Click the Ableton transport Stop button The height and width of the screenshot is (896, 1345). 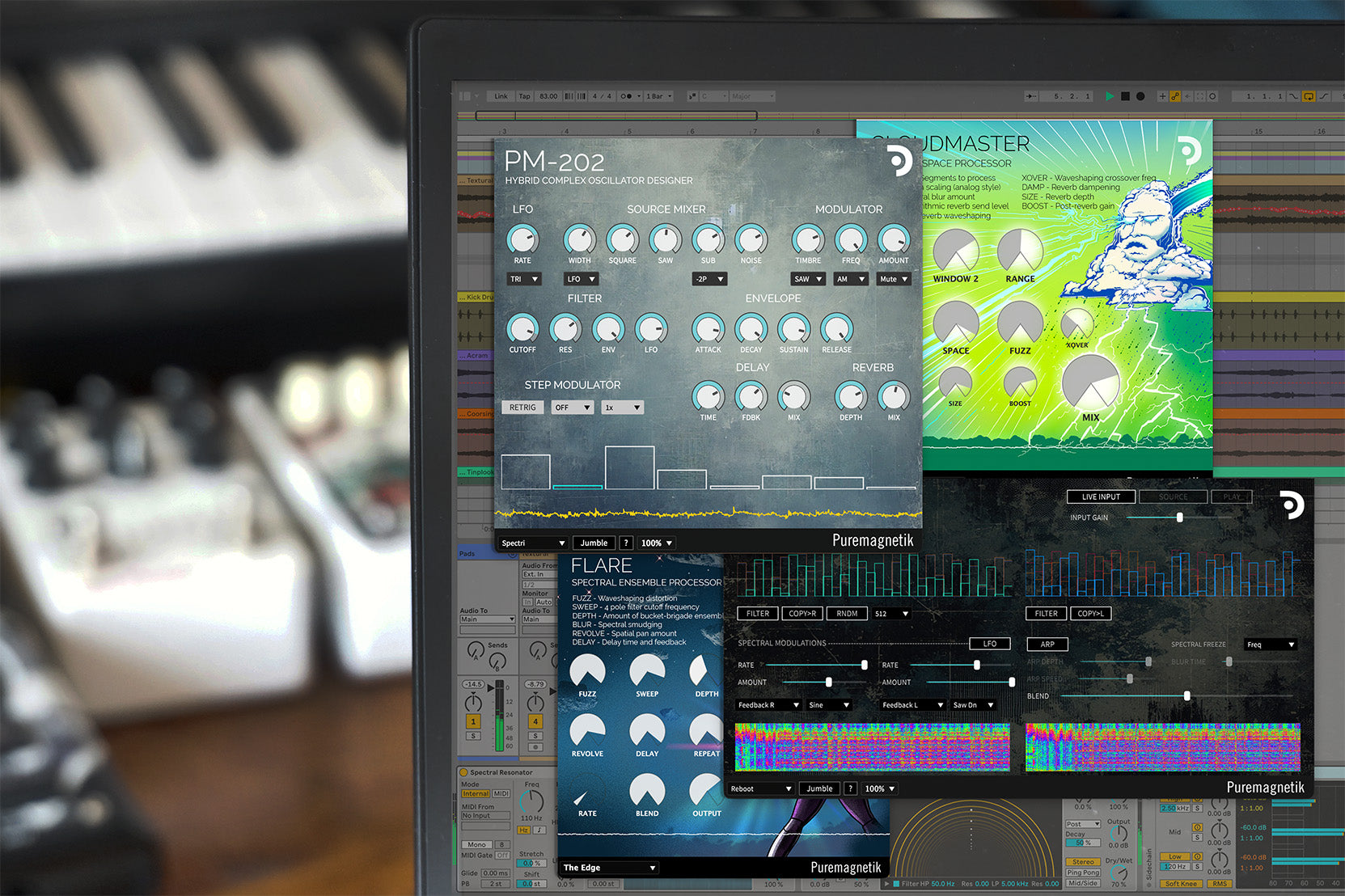1125,96
